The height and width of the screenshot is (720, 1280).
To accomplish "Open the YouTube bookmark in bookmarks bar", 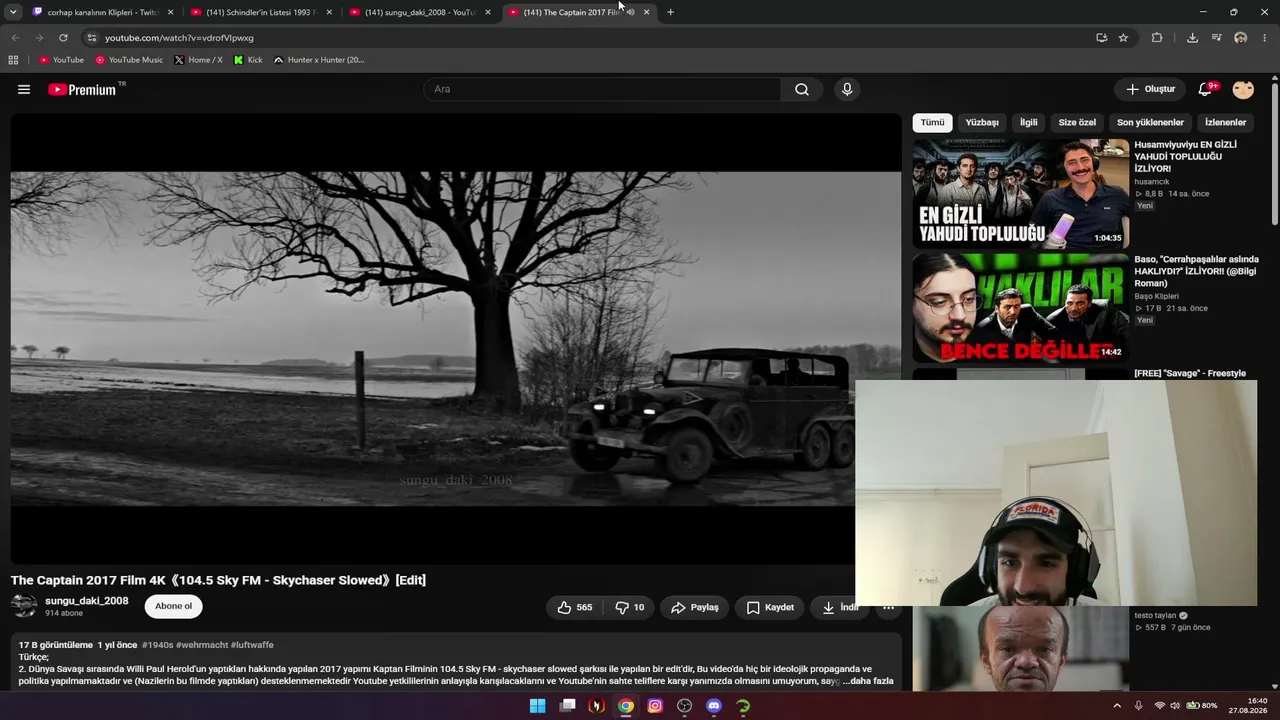I will [x=61, y=60].
